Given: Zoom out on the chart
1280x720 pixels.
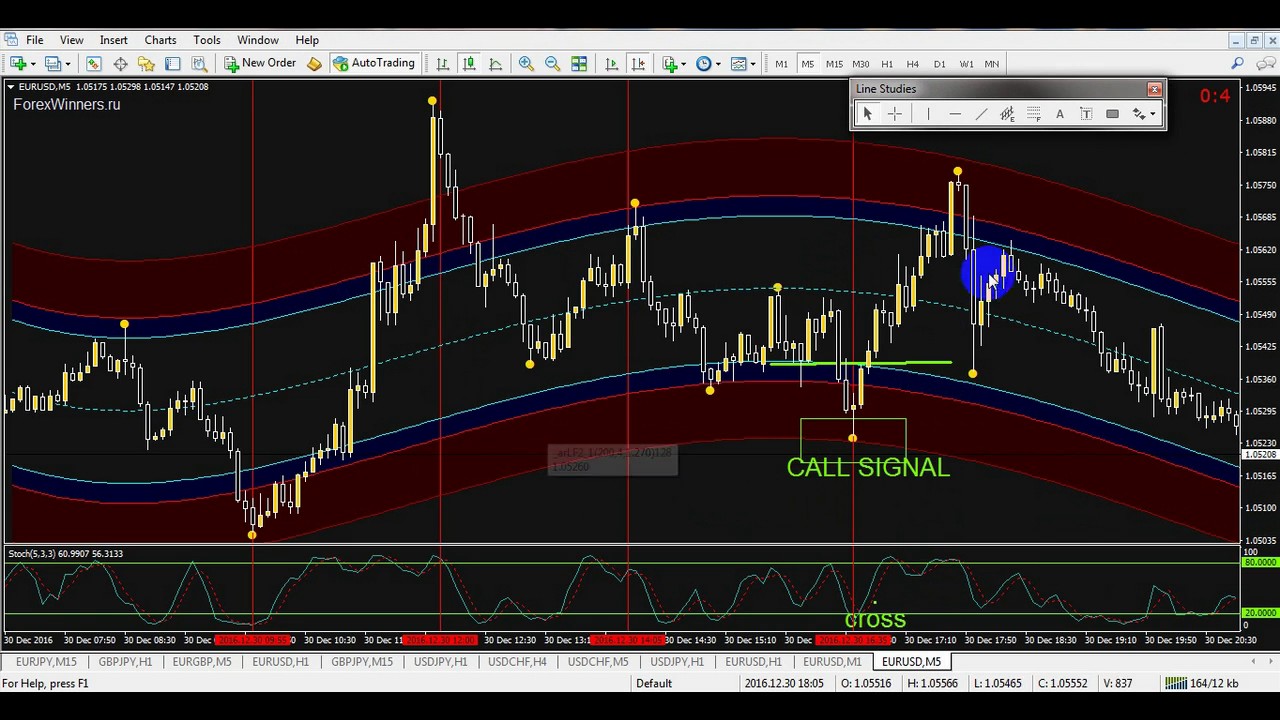Looking at the screenshot, I should tap(552, 64).
